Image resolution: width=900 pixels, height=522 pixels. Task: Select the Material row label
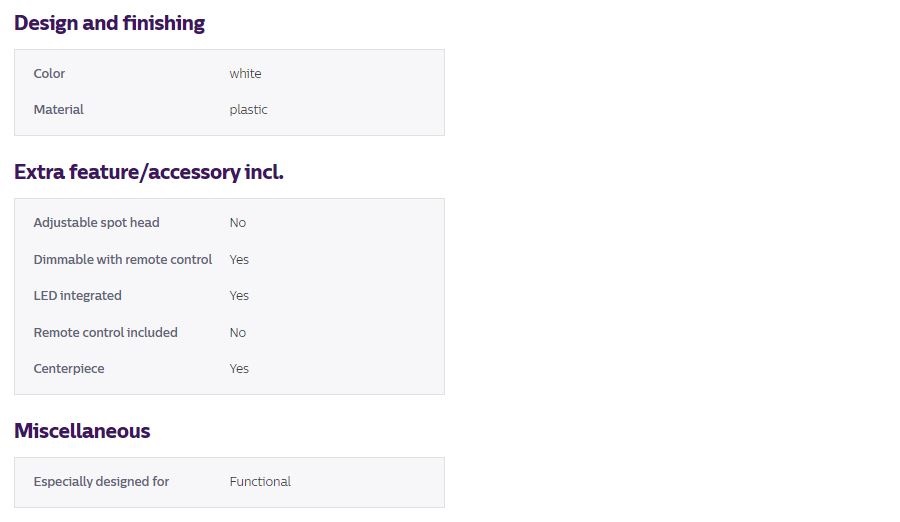[x=59, y=110]
